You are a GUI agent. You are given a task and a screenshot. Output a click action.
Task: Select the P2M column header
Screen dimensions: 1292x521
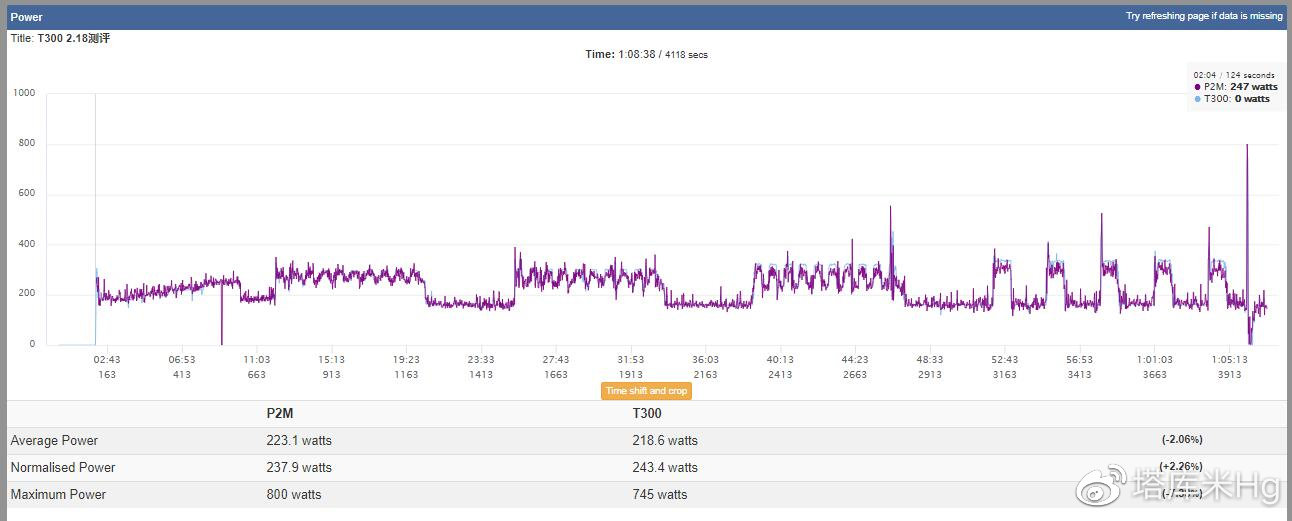coord(281,413)
